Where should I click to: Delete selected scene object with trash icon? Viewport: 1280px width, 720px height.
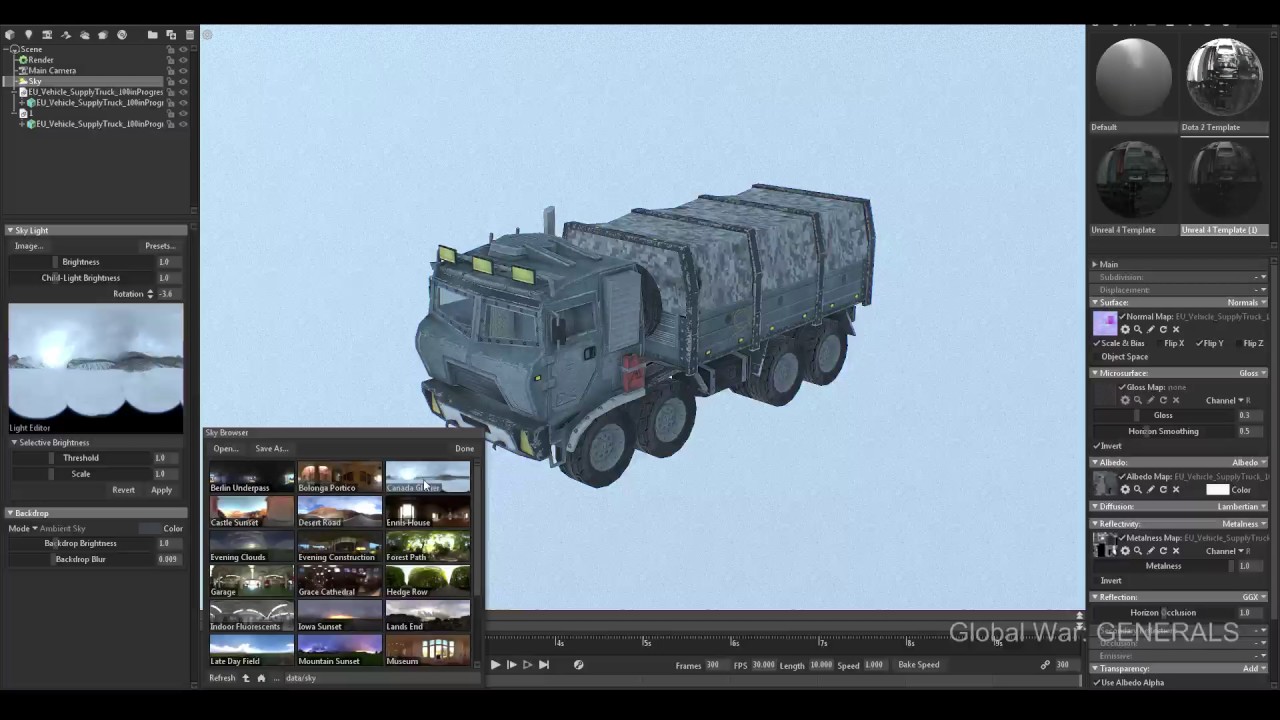(190, 35)
